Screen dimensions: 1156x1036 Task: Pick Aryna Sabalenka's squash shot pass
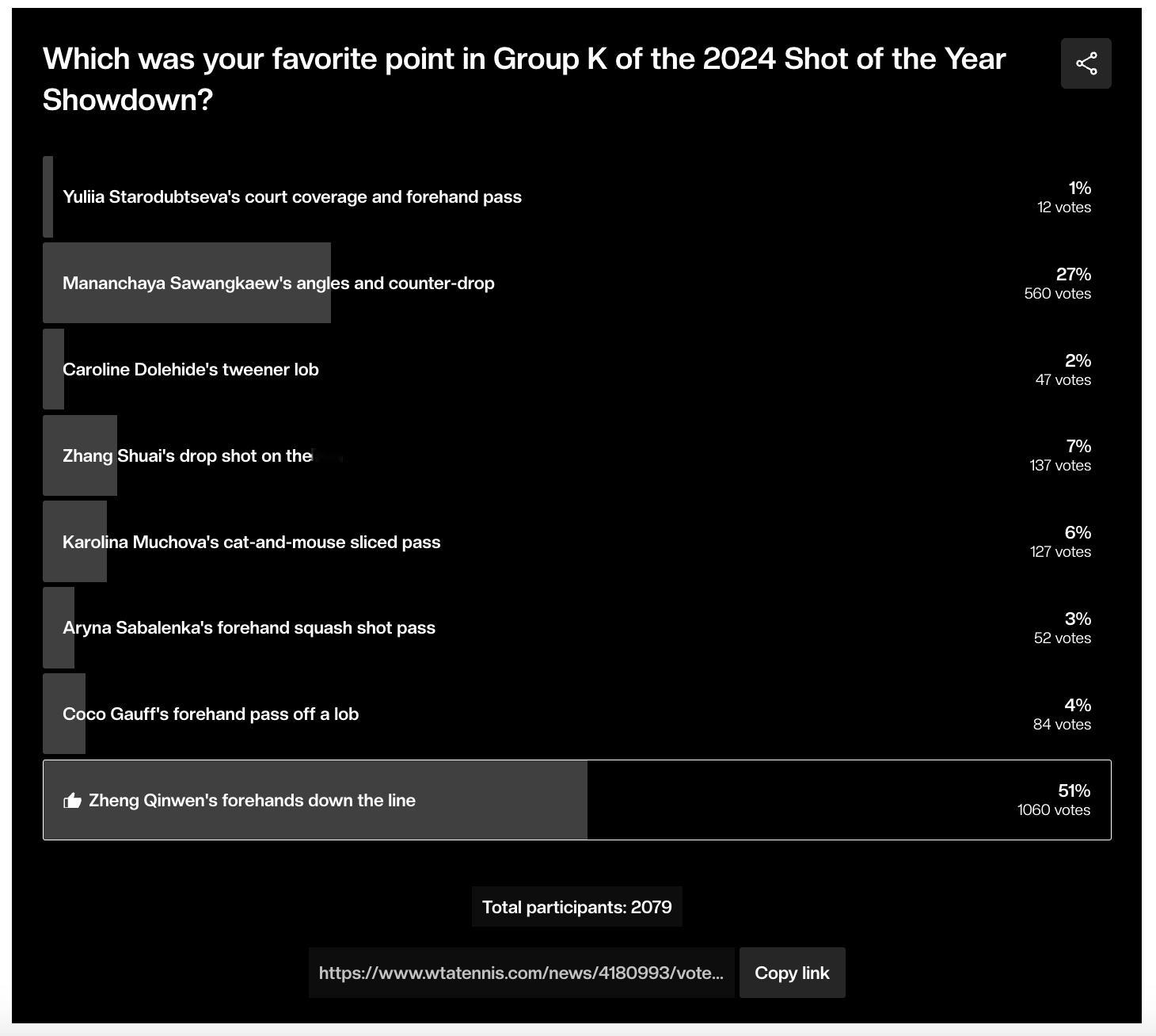576,627
